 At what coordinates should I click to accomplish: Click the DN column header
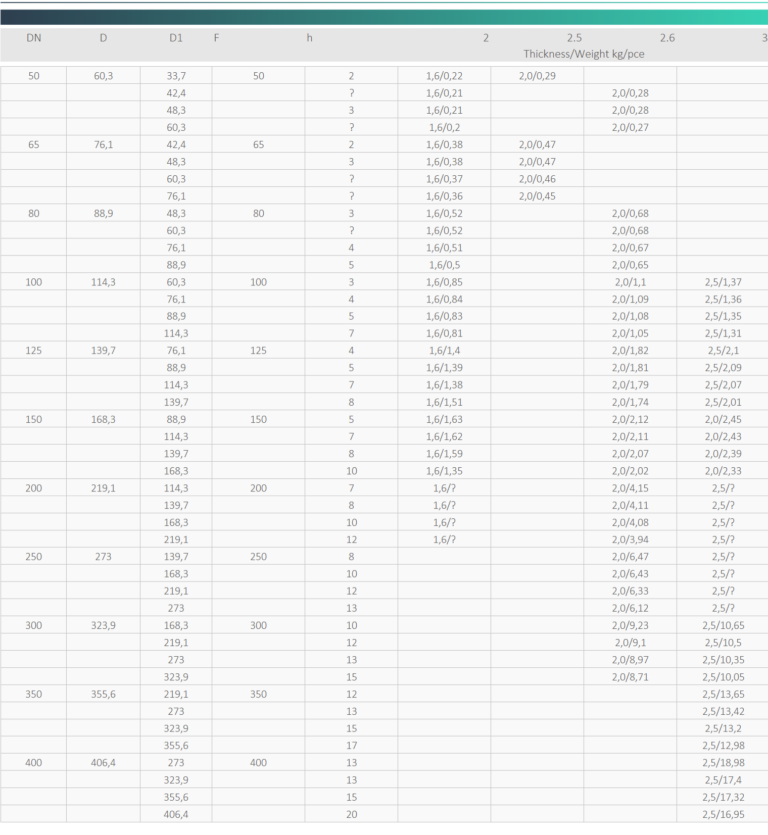(x=34, y=37)
